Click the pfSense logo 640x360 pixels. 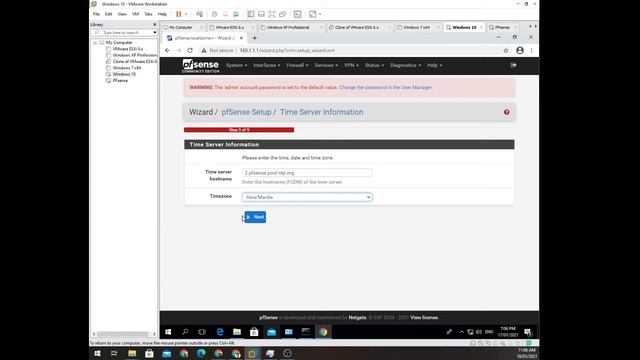click(x=200, y=66)
